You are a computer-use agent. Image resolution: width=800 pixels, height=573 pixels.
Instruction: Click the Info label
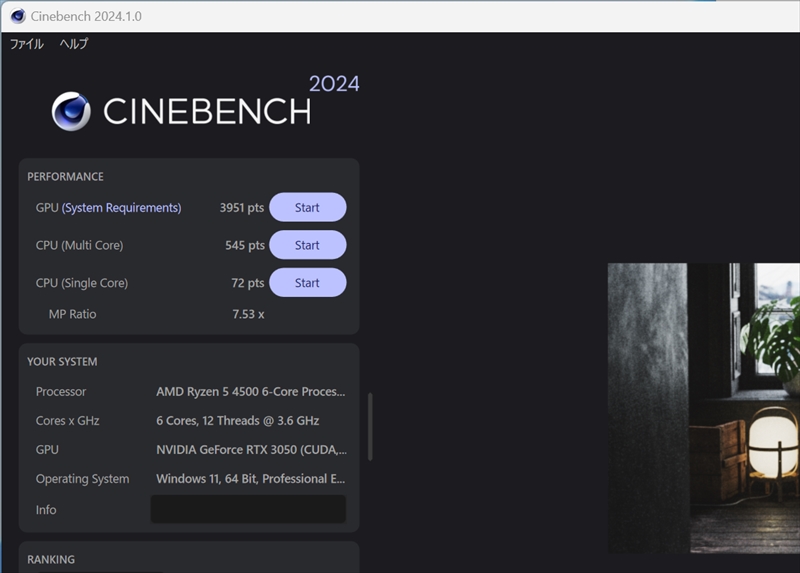coord(46,510)
